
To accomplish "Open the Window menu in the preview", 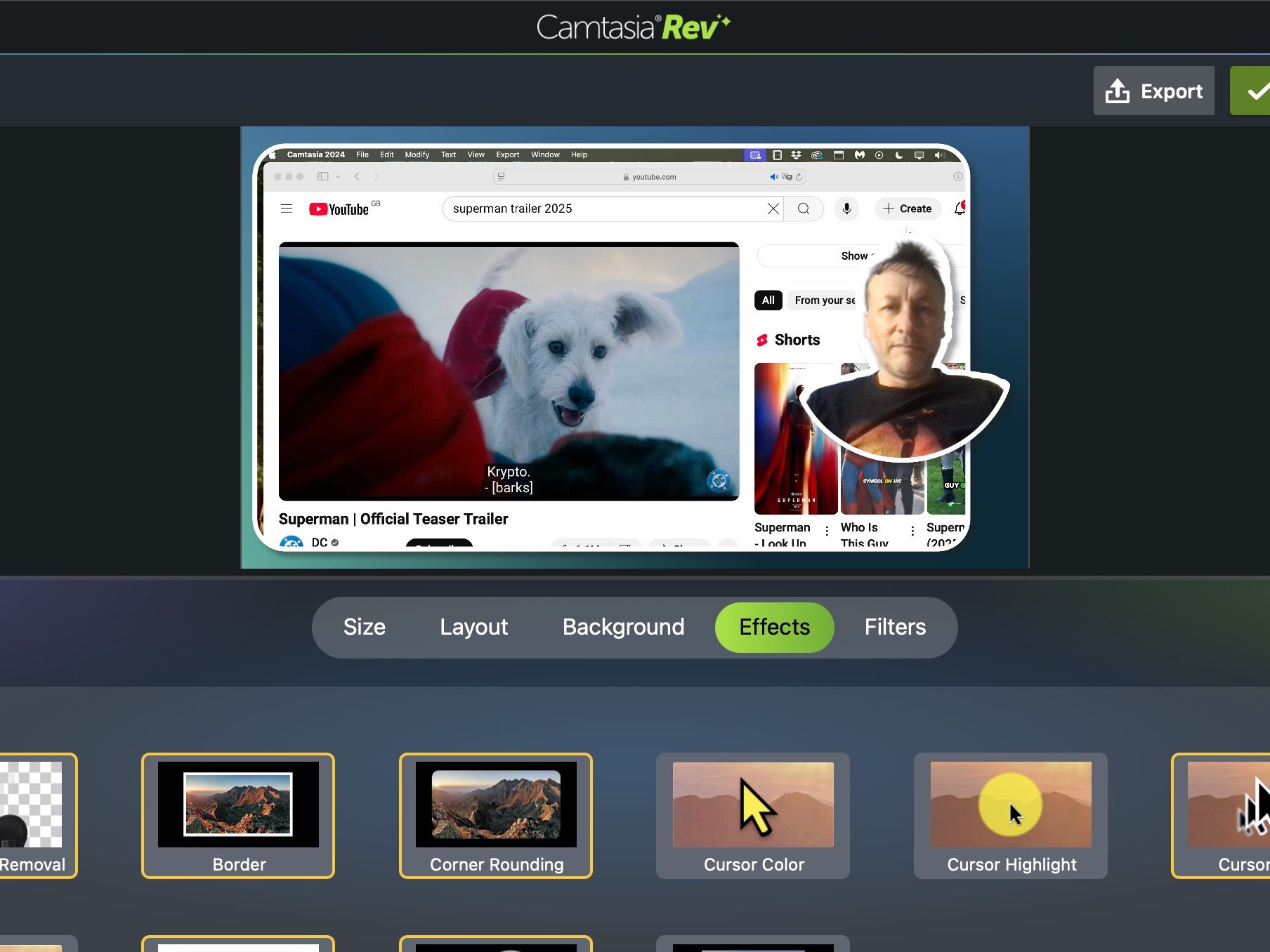I will (x=545, y=154).
